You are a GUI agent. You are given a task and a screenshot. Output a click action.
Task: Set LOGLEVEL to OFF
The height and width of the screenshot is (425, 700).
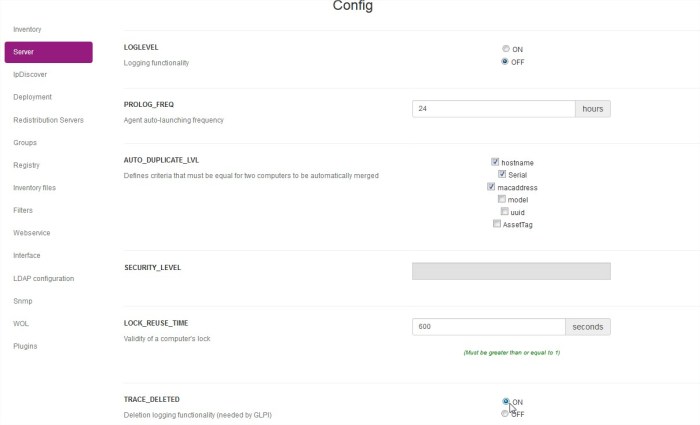pyautogui.click(x=506, y=61)
